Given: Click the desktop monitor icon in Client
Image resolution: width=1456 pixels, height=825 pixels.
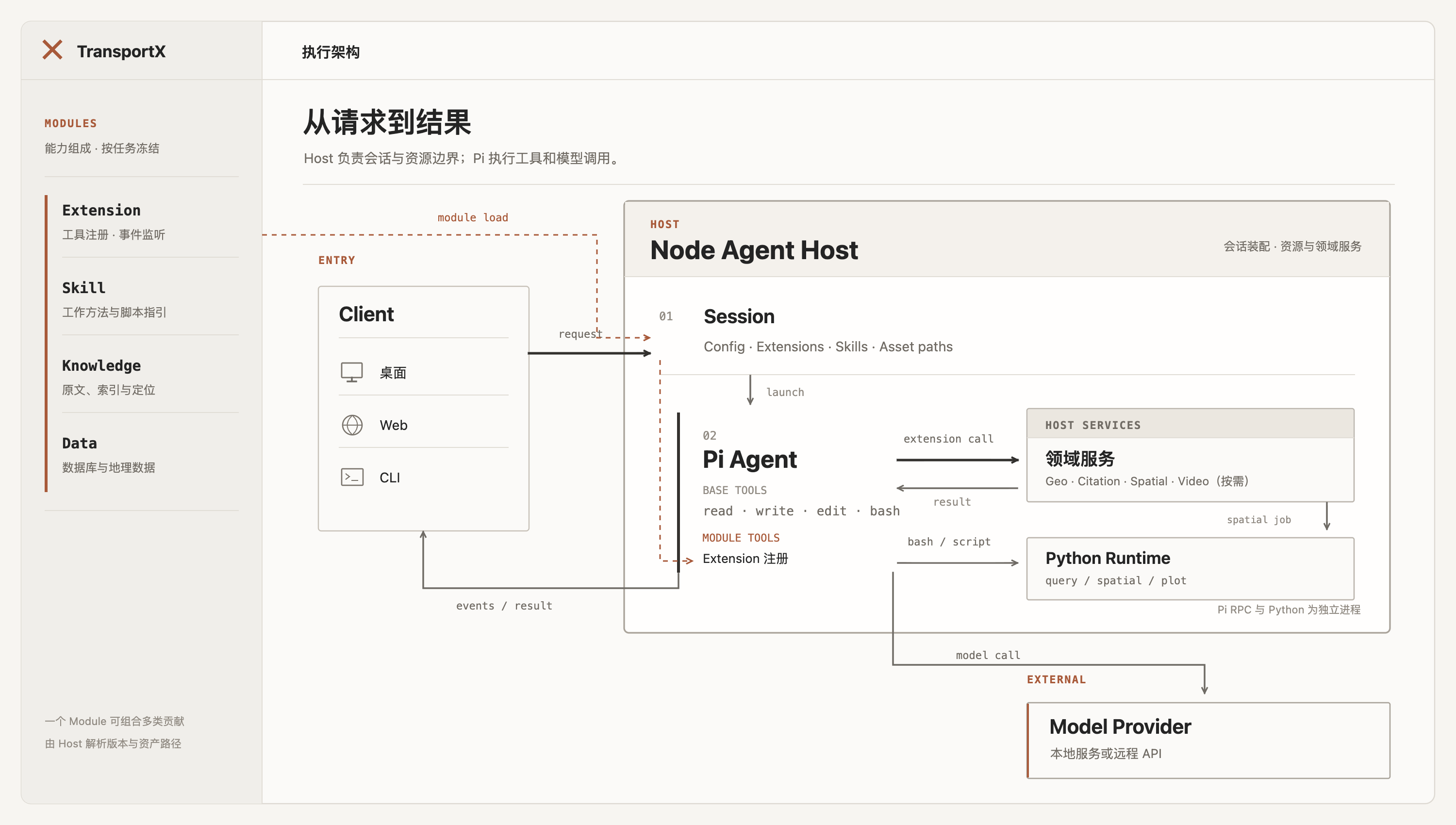Looking at the screenshot, I should 352,372.
